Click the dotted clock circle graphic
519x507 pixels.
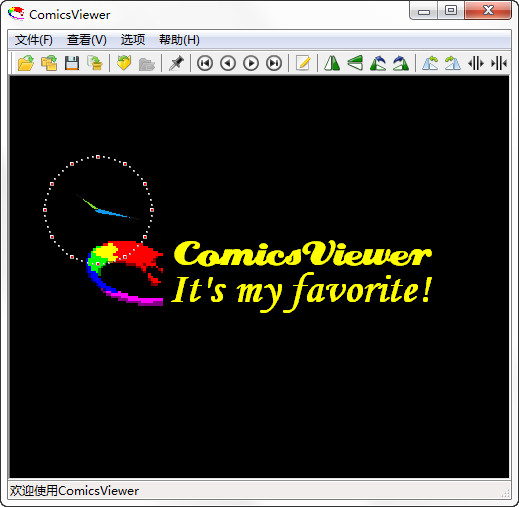tap(98, 210)
